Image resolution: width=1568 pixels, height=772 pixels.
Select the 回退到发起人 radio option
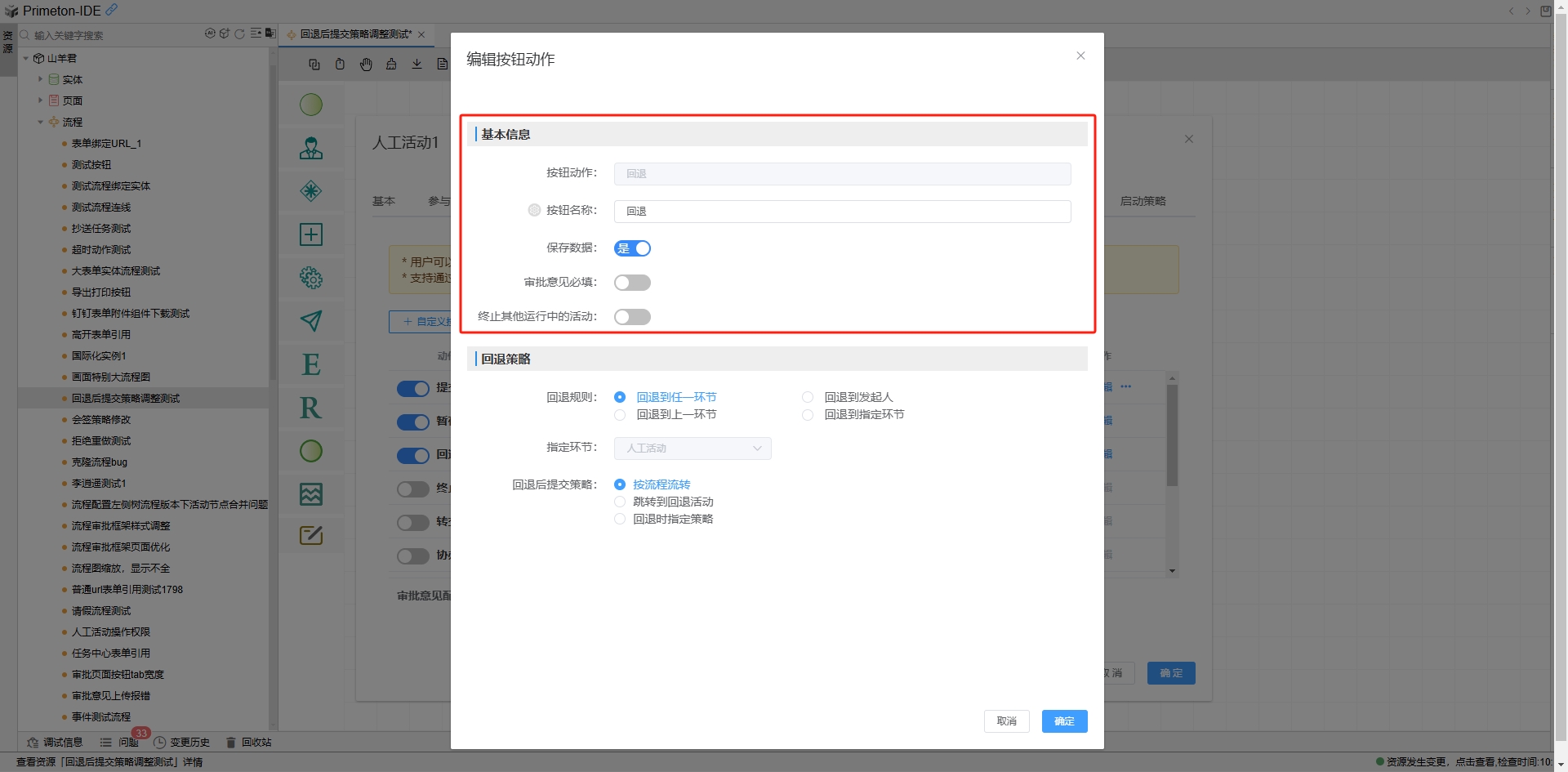pos(808,397)
